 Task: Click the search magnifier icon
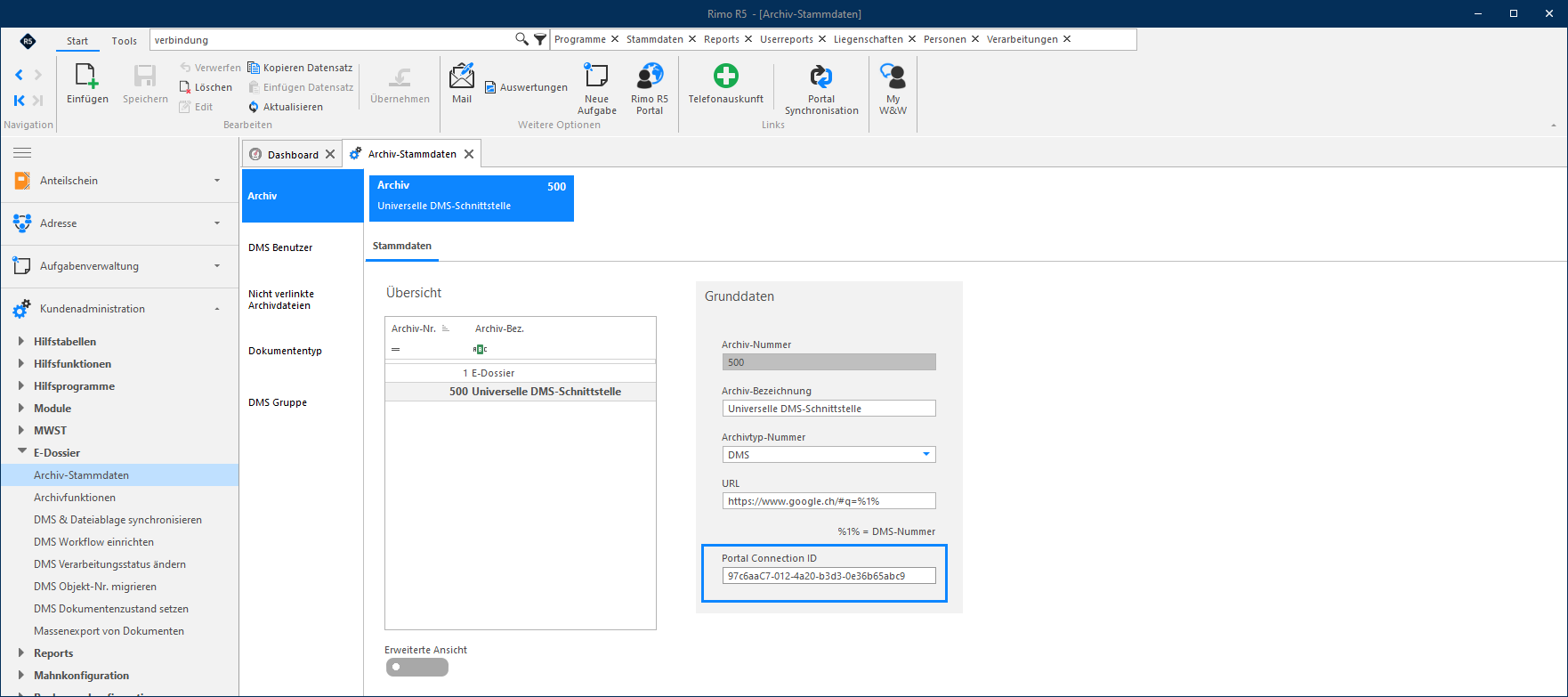(521, 39)
